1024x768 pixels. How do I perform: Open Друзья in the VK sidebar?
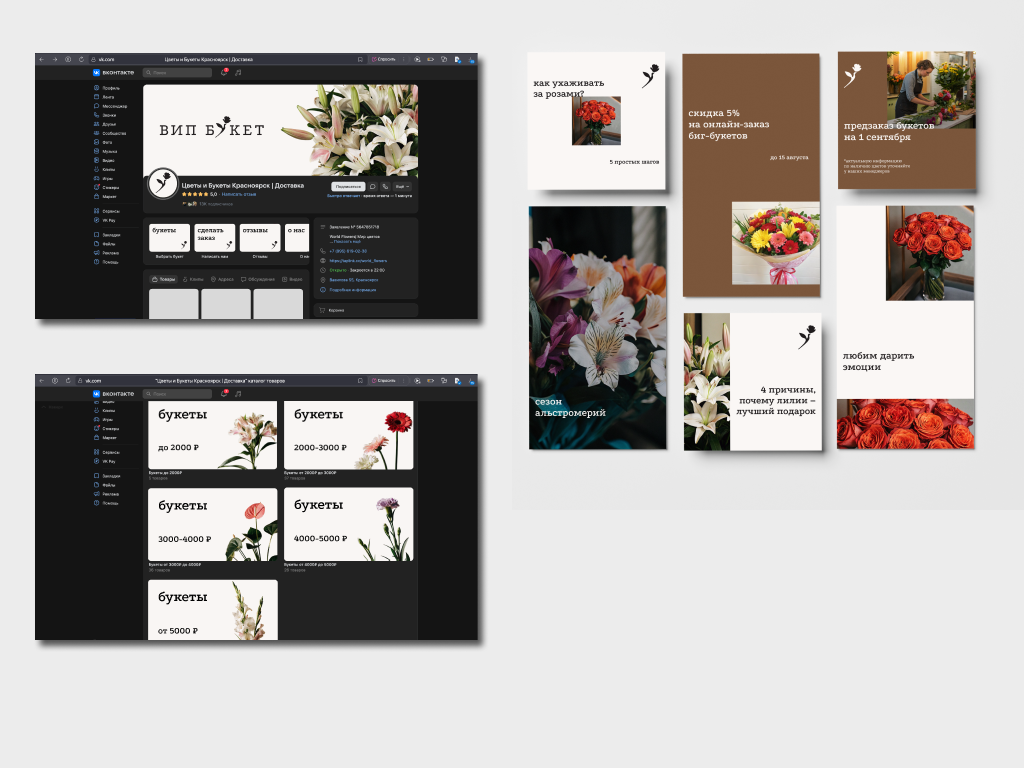tap(107, 124)
